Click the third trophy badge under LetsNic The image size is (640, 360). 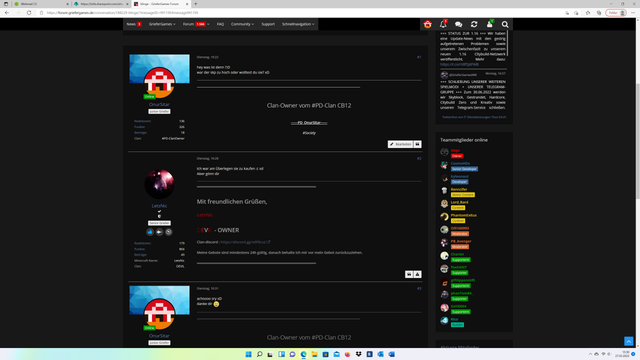pyautogui.click(x=169, y=232)
